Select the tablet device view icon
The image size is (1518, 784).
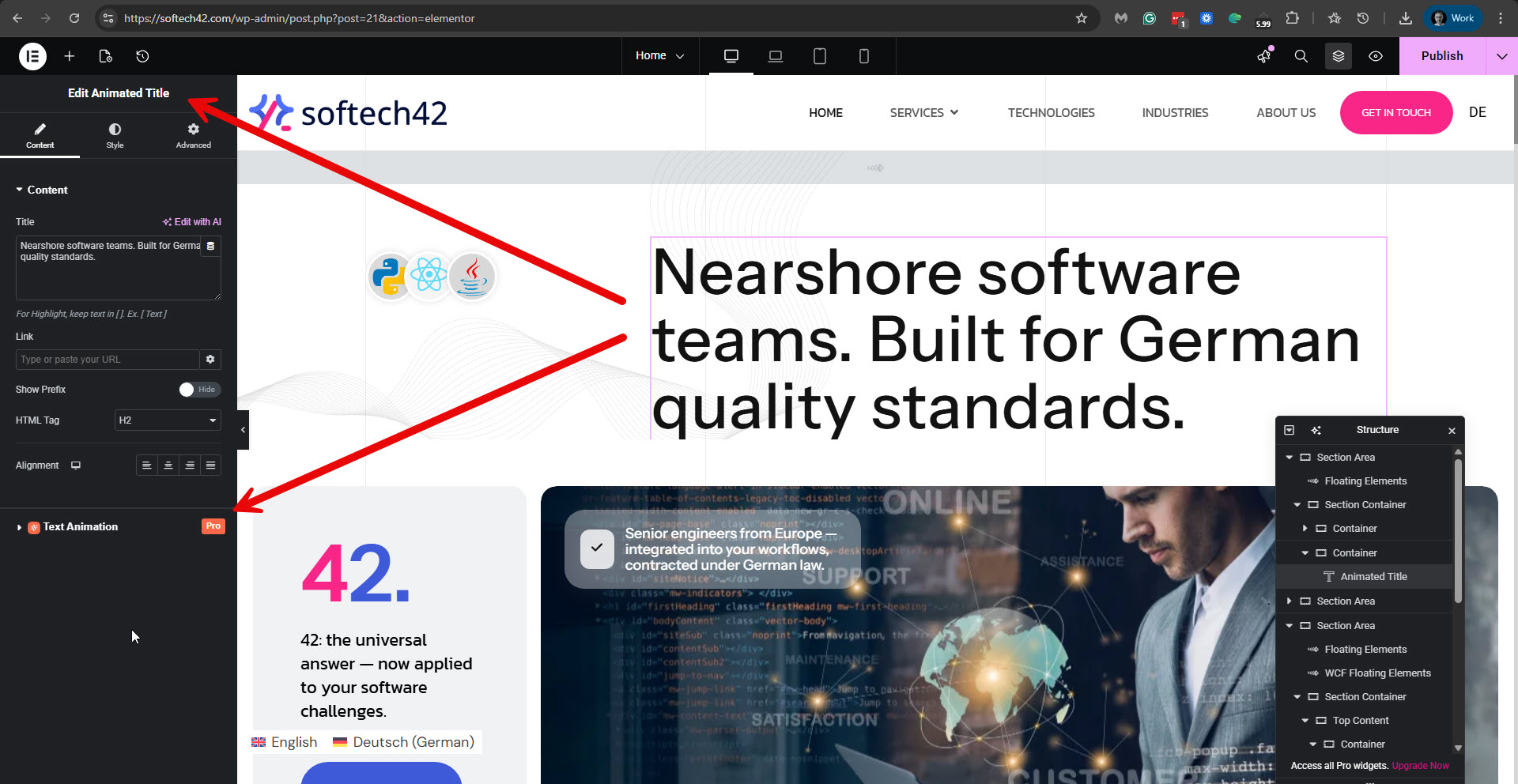(x=819, y=56)
